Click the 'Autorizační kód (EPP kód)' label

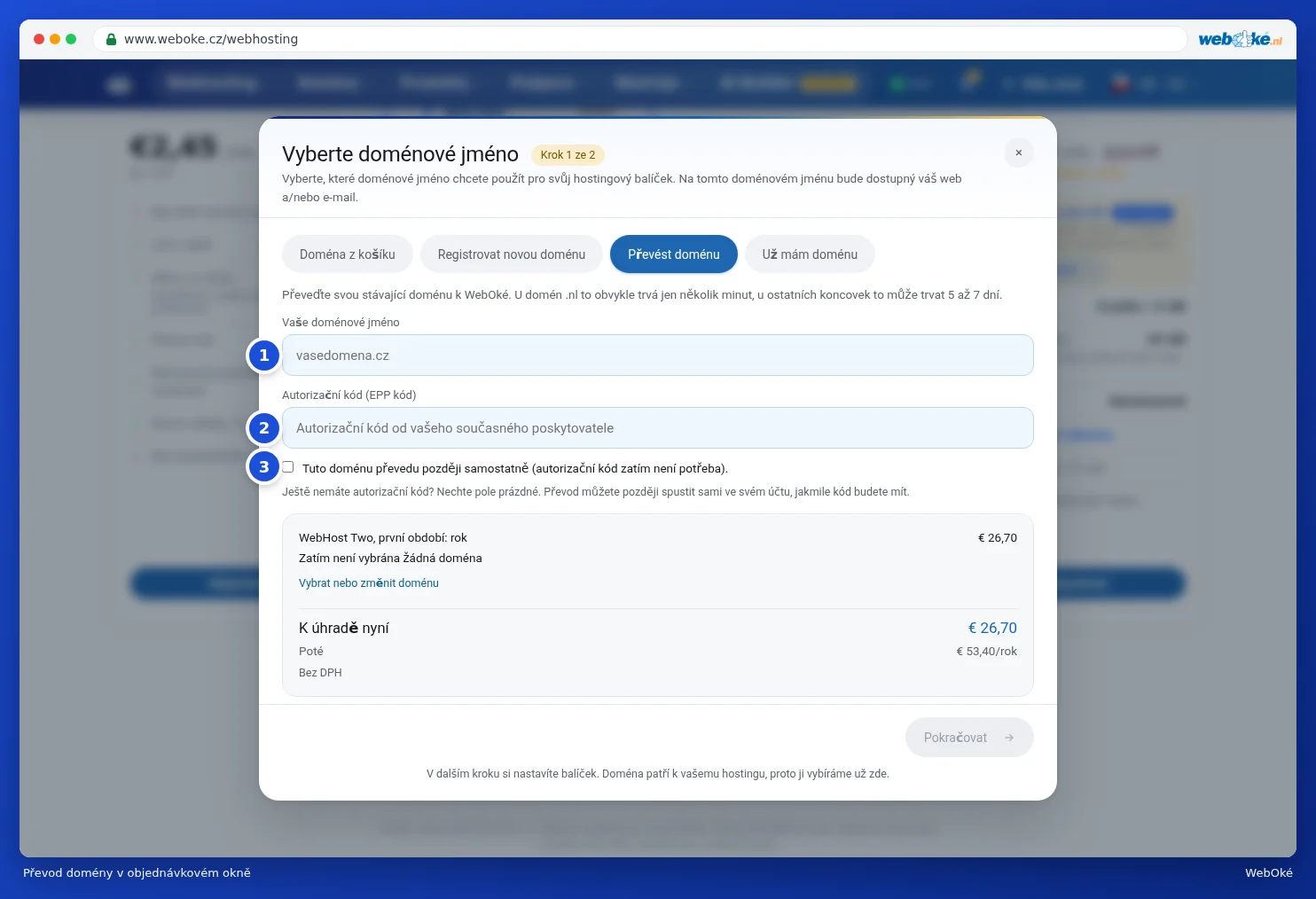(349, 395)
